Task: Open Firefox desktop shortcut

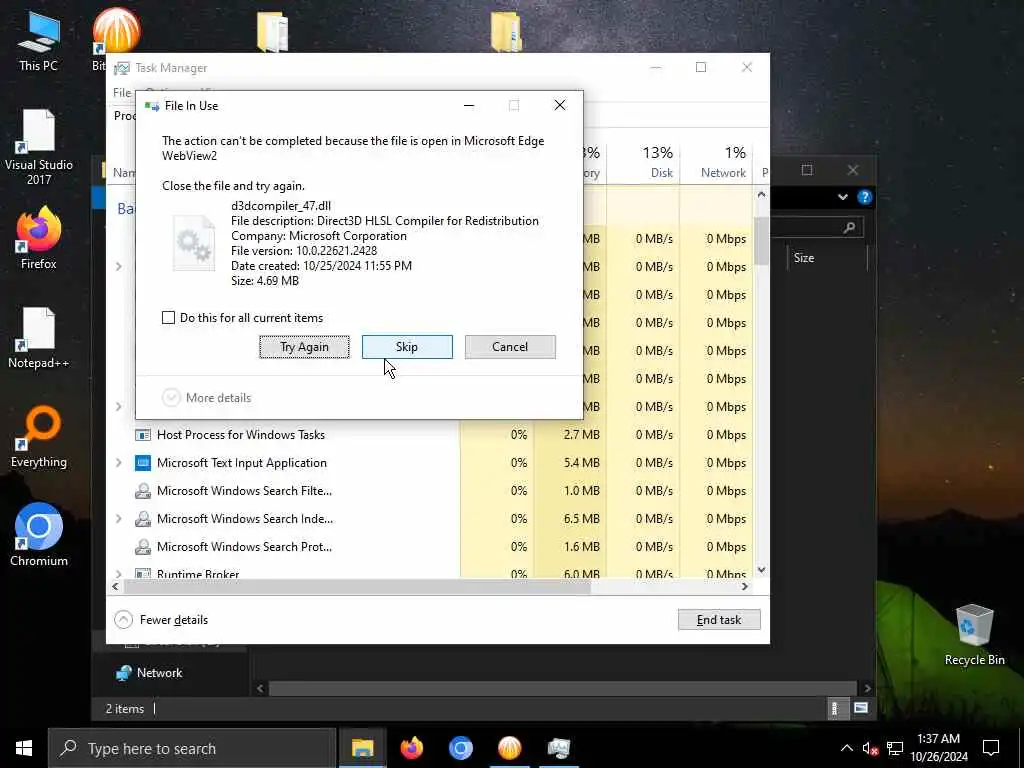Action: [39, 238]
